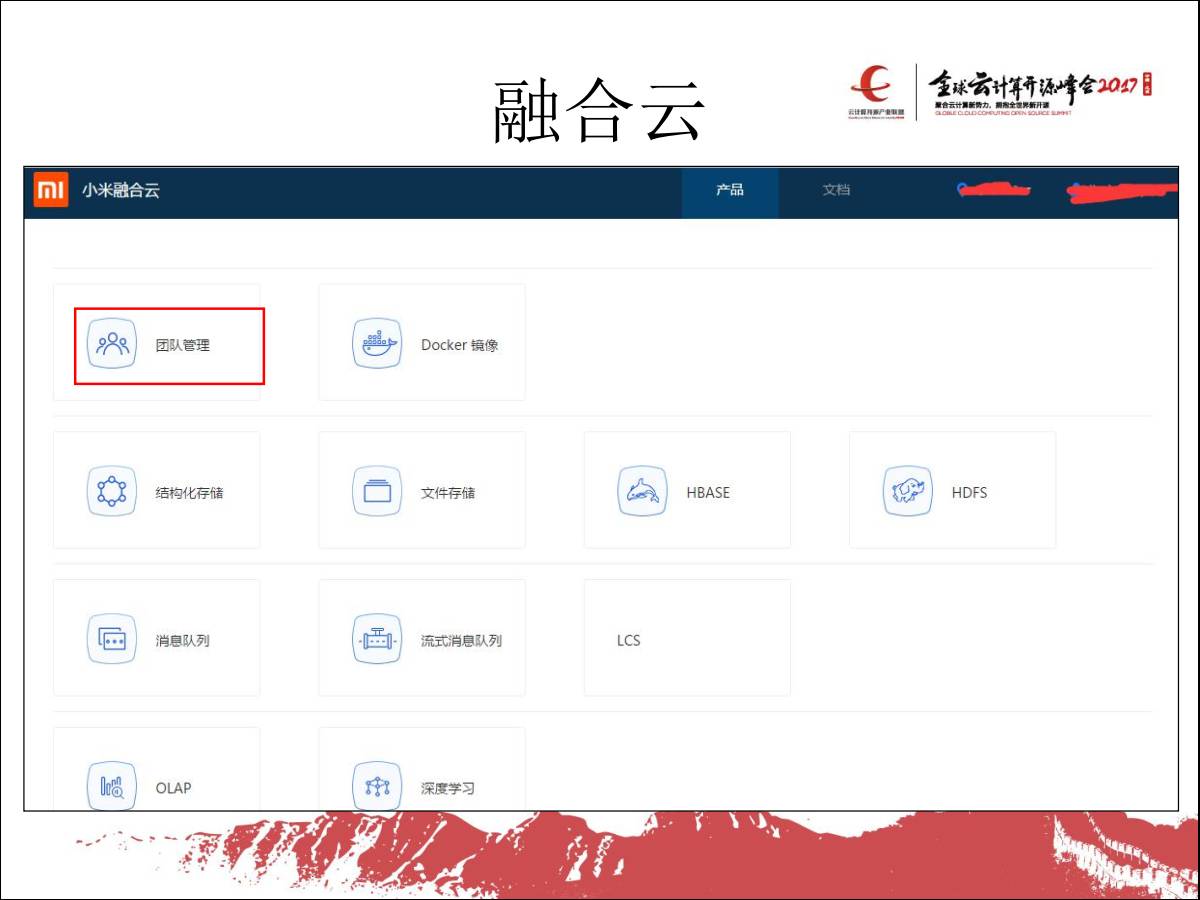Click the Xiaomi MI logo icon

pos(51,190)
